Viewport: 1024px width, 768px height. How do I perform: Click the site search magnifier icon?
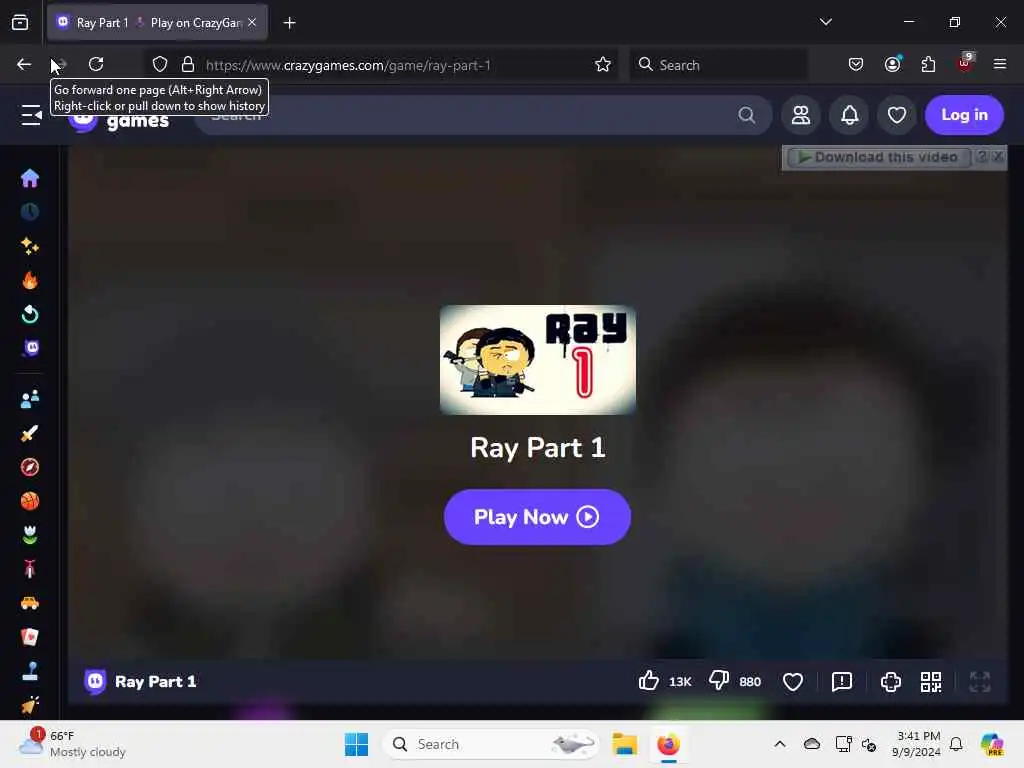point(746,115)
